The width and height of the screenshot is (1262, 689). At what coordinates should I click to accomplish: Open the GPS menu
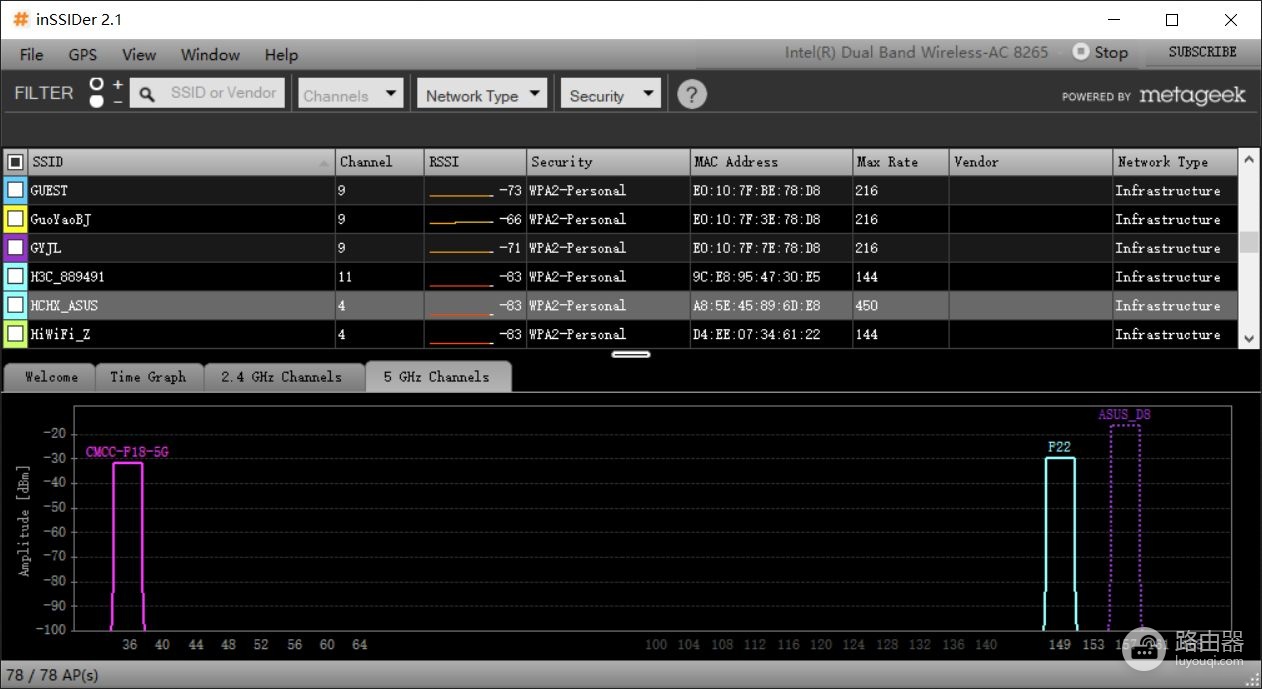click(83, 54)
